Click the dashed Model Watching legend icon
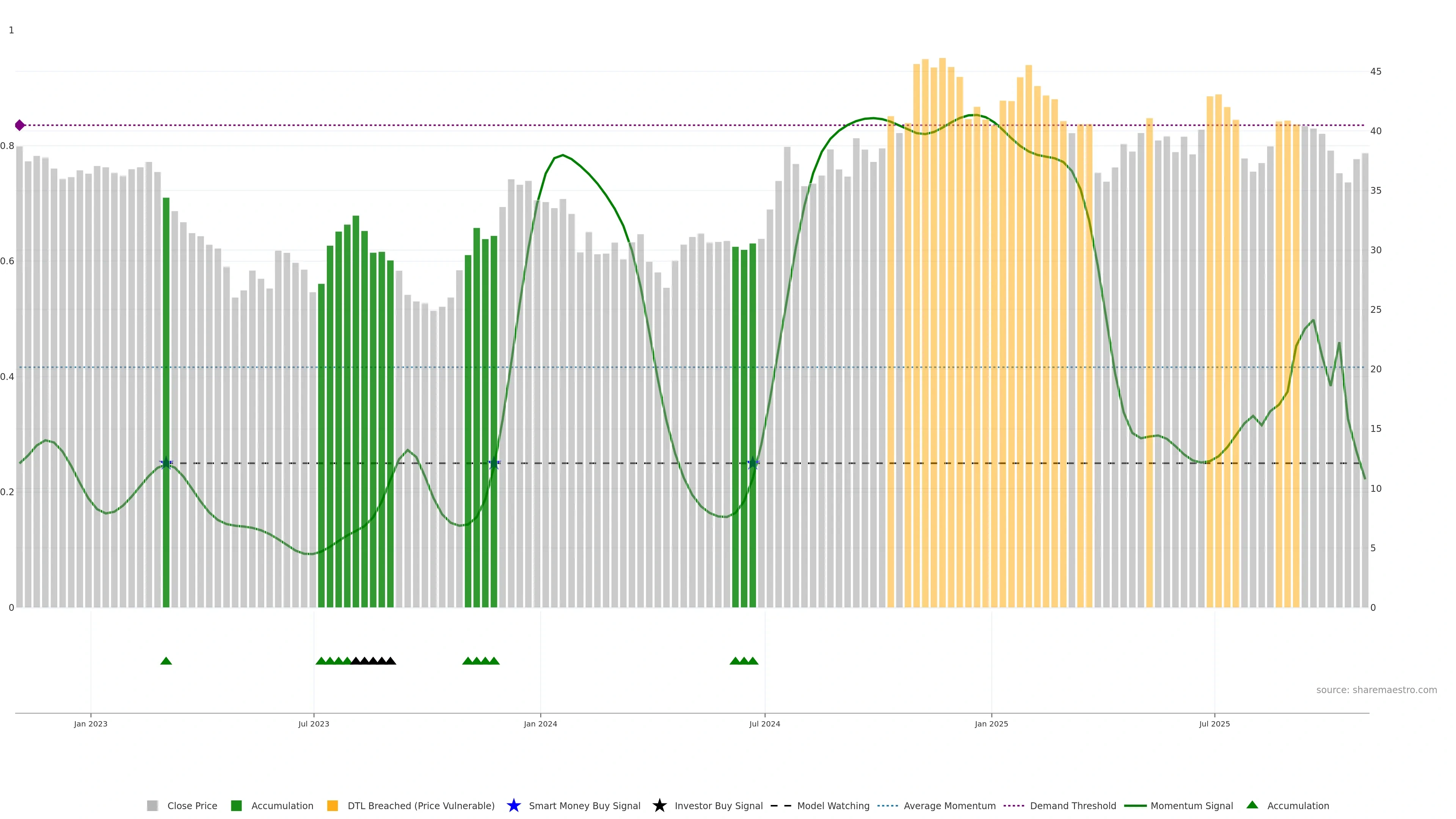 click(x=781, y=805)
